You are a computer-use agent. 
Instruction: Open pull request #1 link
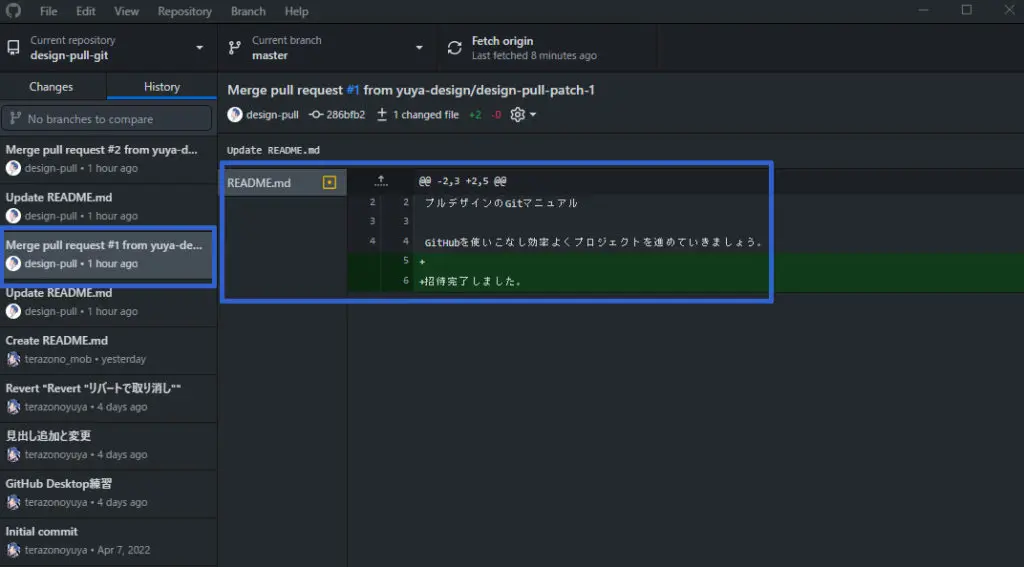[x=353, y=90]
